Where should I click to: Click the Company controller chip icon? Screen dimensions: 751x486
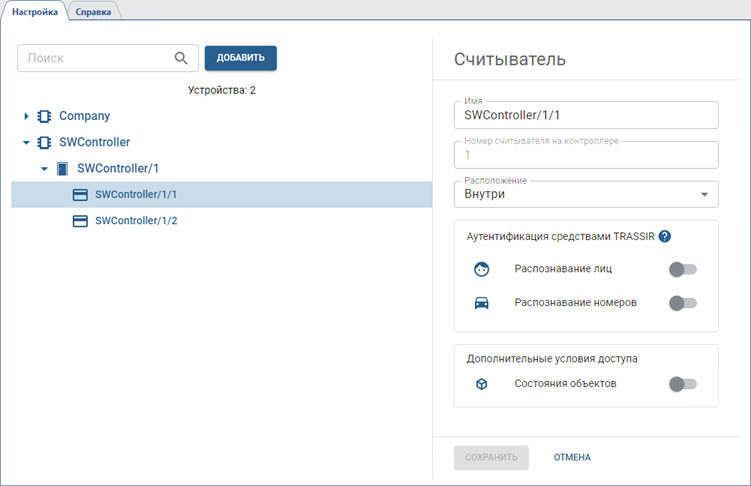pyautogui.click(x=44, y=116)
